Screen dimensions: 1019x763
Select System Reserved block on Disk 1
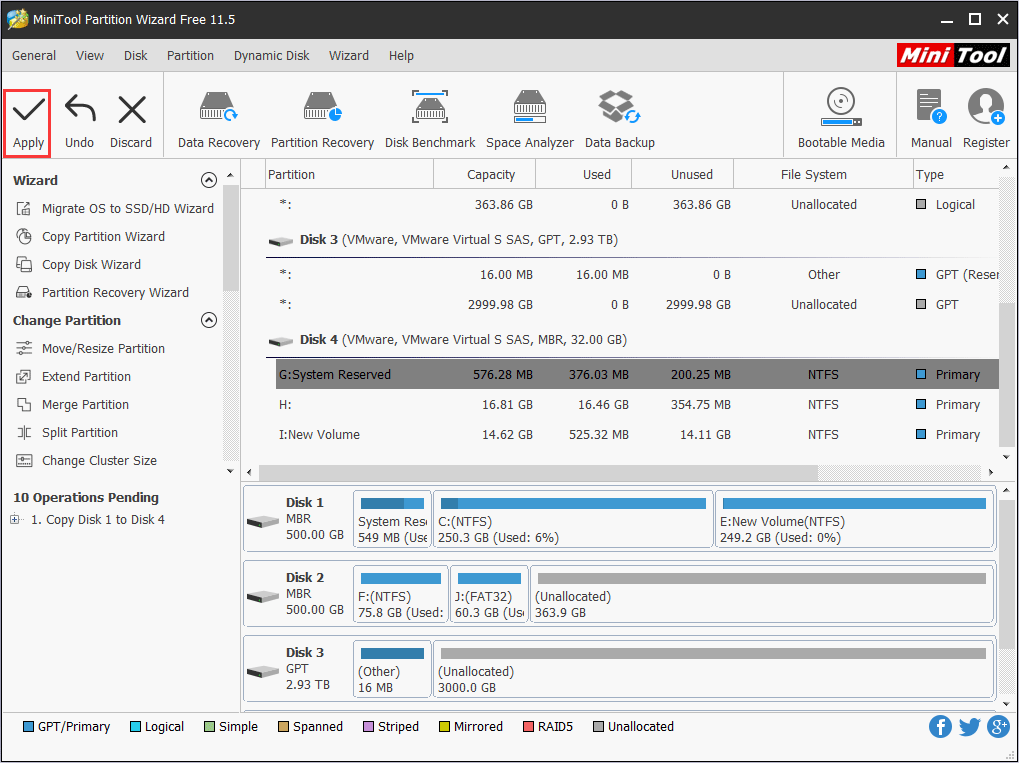point(393,521)
